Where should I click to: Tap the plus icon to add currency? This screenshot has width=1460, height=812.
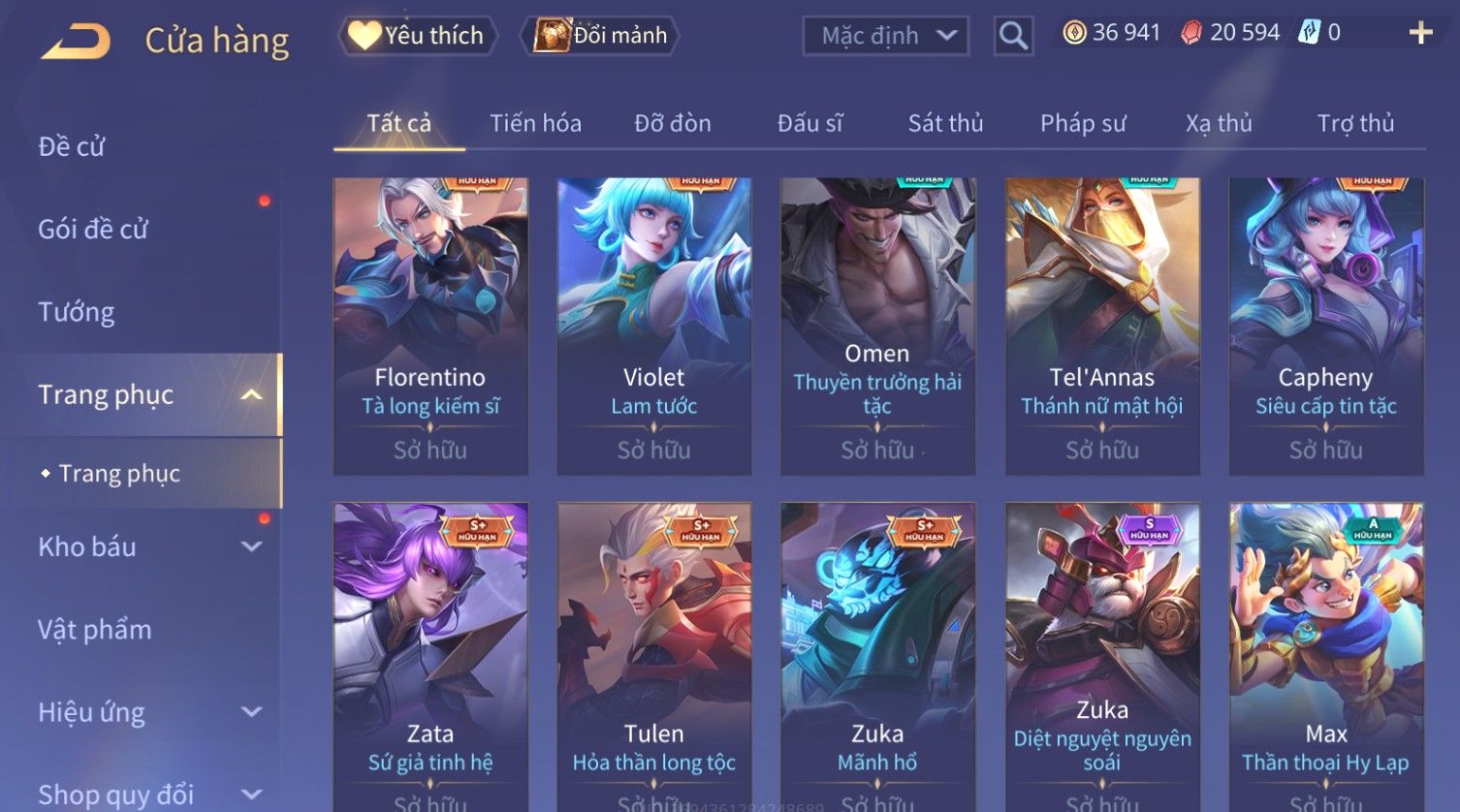click(1420, 33)
